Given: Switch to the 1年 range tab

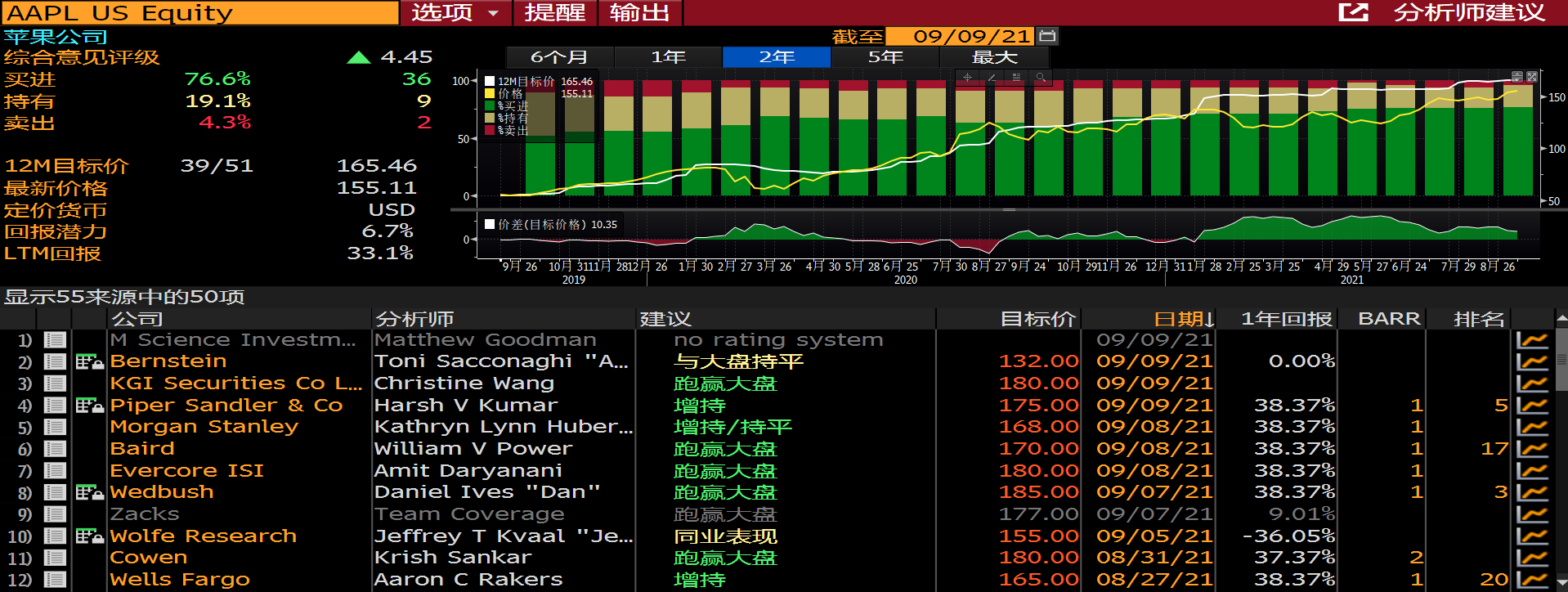Looking at the screenshot, I should click(668, 57).
